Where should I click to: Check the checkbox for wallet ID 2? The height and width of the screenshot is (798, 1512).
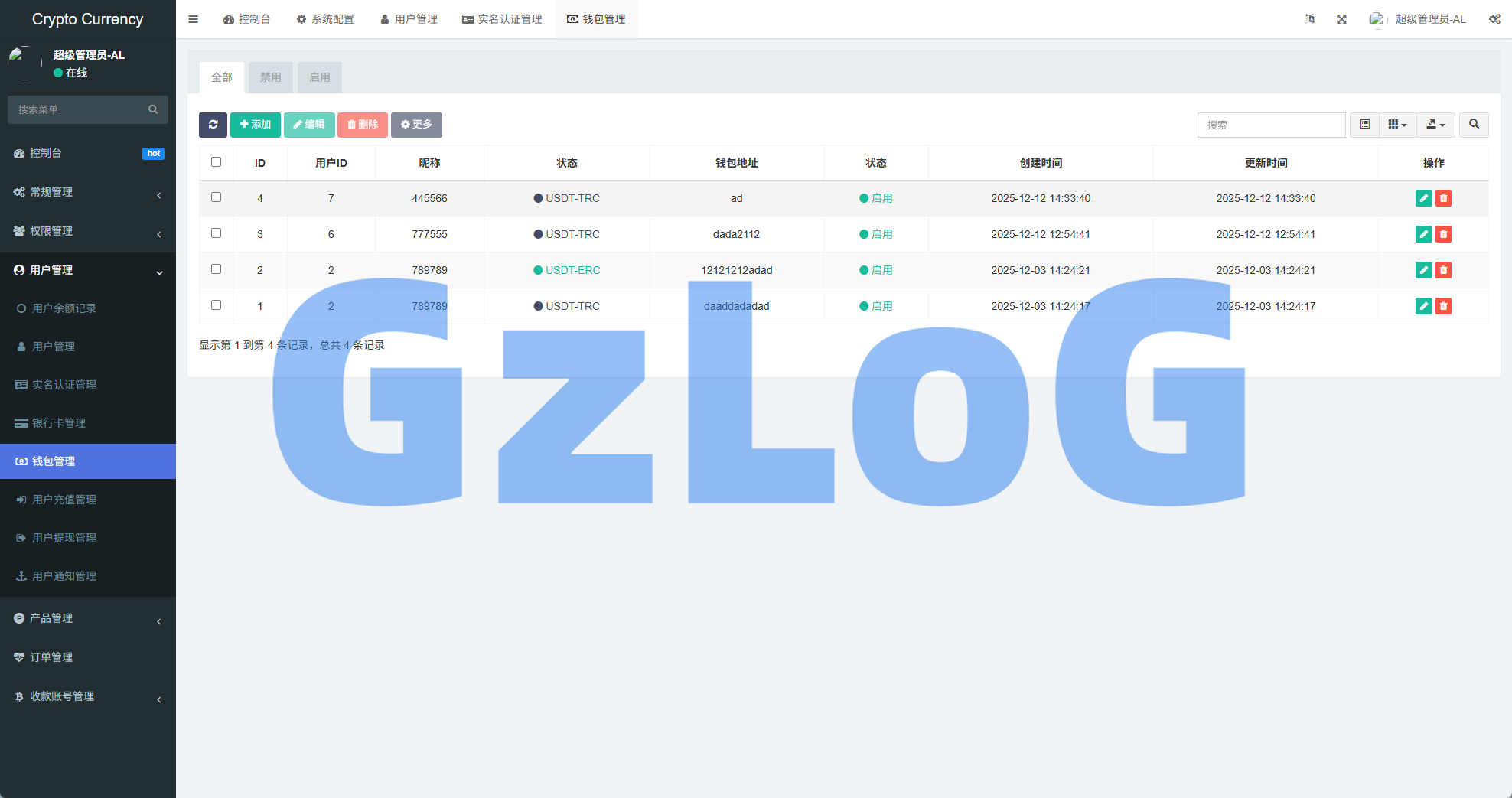tap(217, 269)
